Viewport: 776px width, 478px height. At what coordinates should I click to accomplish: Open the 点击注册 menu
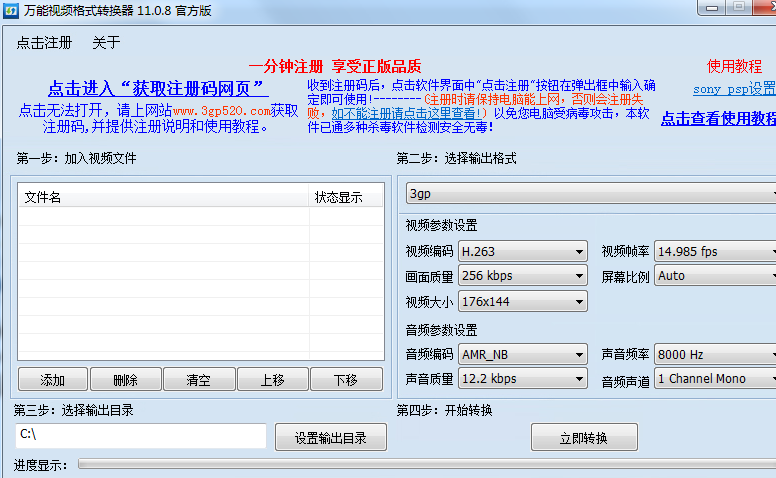(44, 43)
